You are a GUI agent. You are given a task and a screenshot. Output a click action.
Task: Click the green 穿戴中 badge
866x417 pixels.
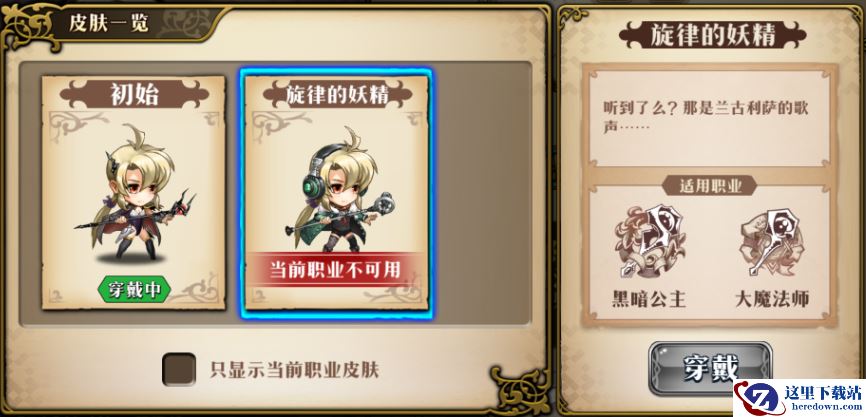(x=134, y=289)
